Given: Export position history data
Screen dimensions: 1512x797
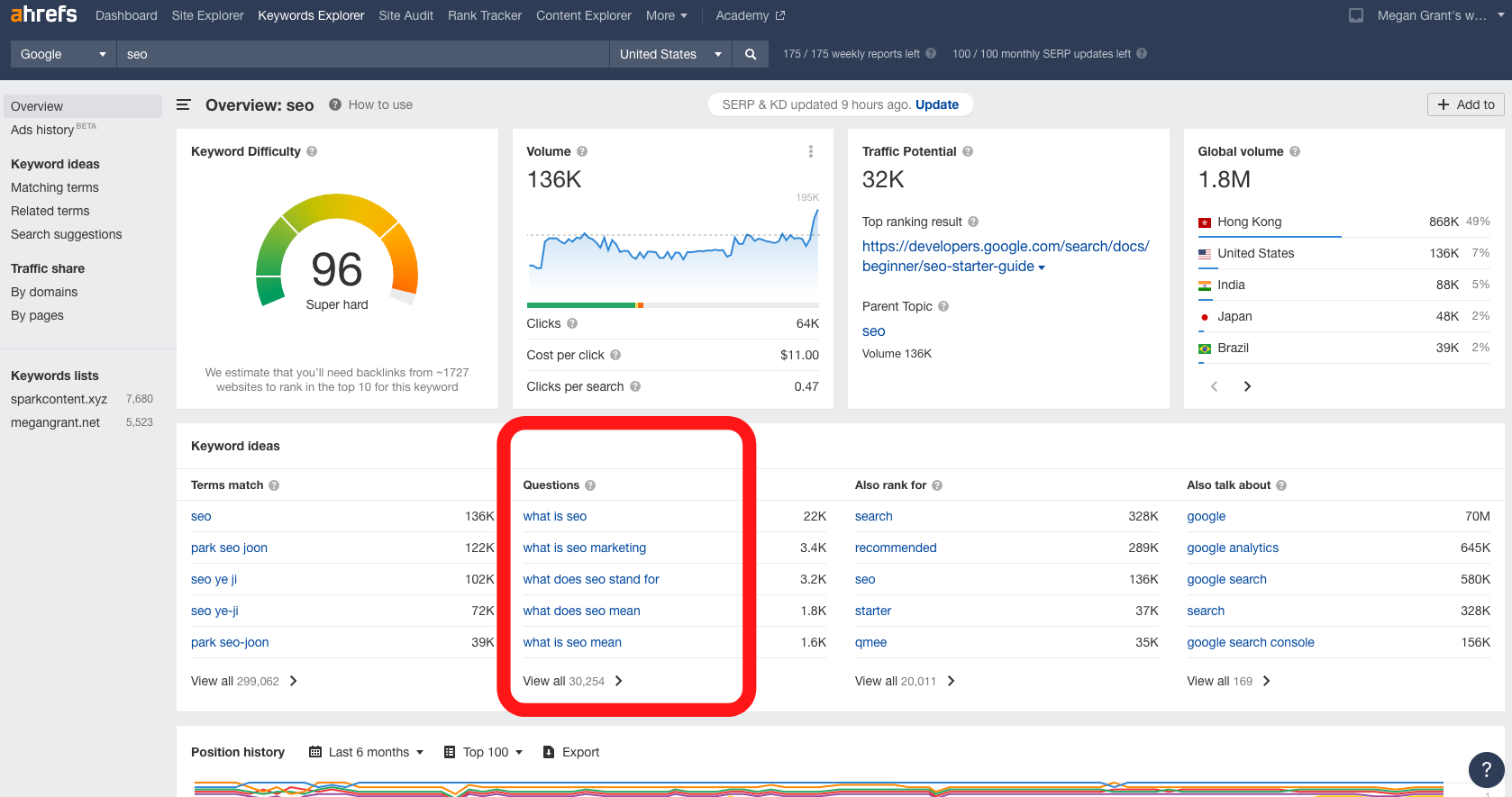Looking at the screenshot, I should (x=571, y=752).
